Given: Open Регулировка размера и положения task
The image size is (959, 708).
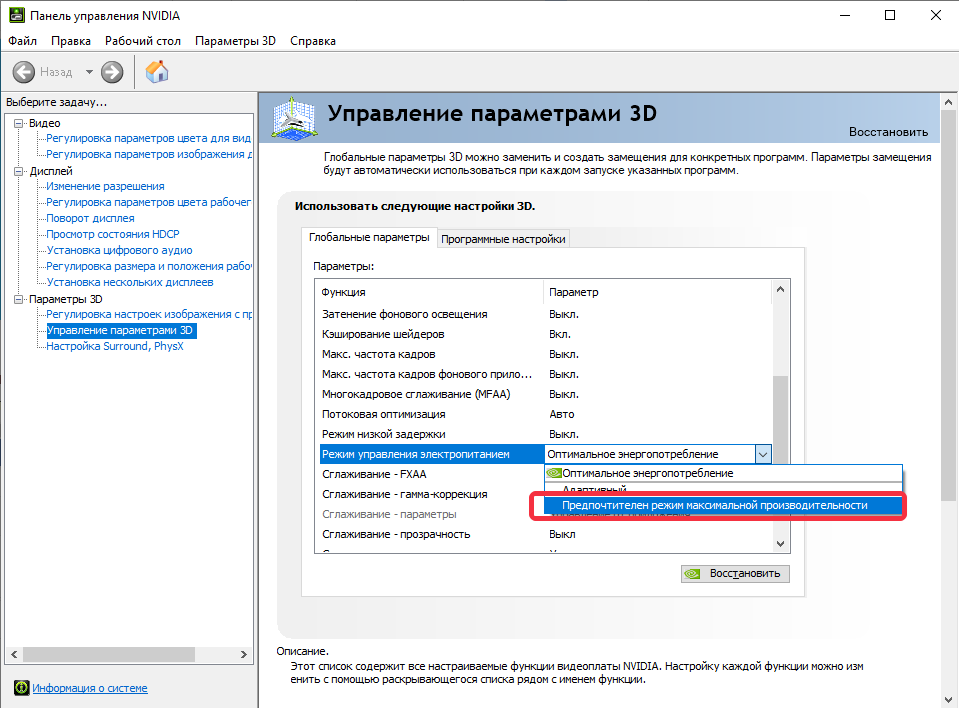Looking at the screenshot, I should tap(149, 267).
